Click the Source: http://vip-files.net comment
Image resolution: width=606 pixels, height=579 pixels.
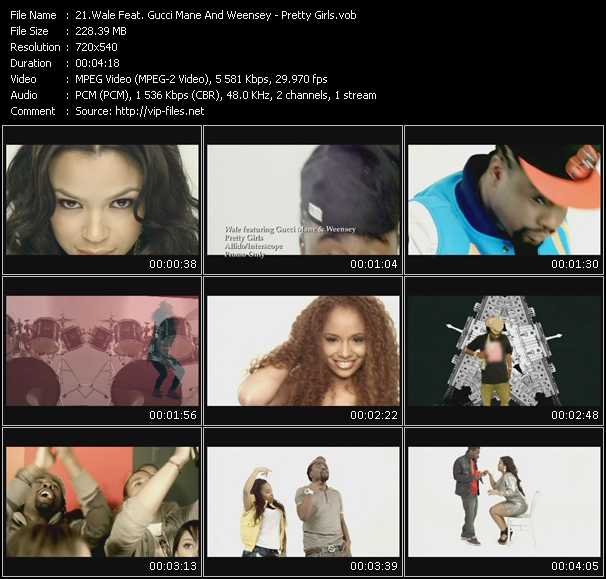(x=140, y=111)
